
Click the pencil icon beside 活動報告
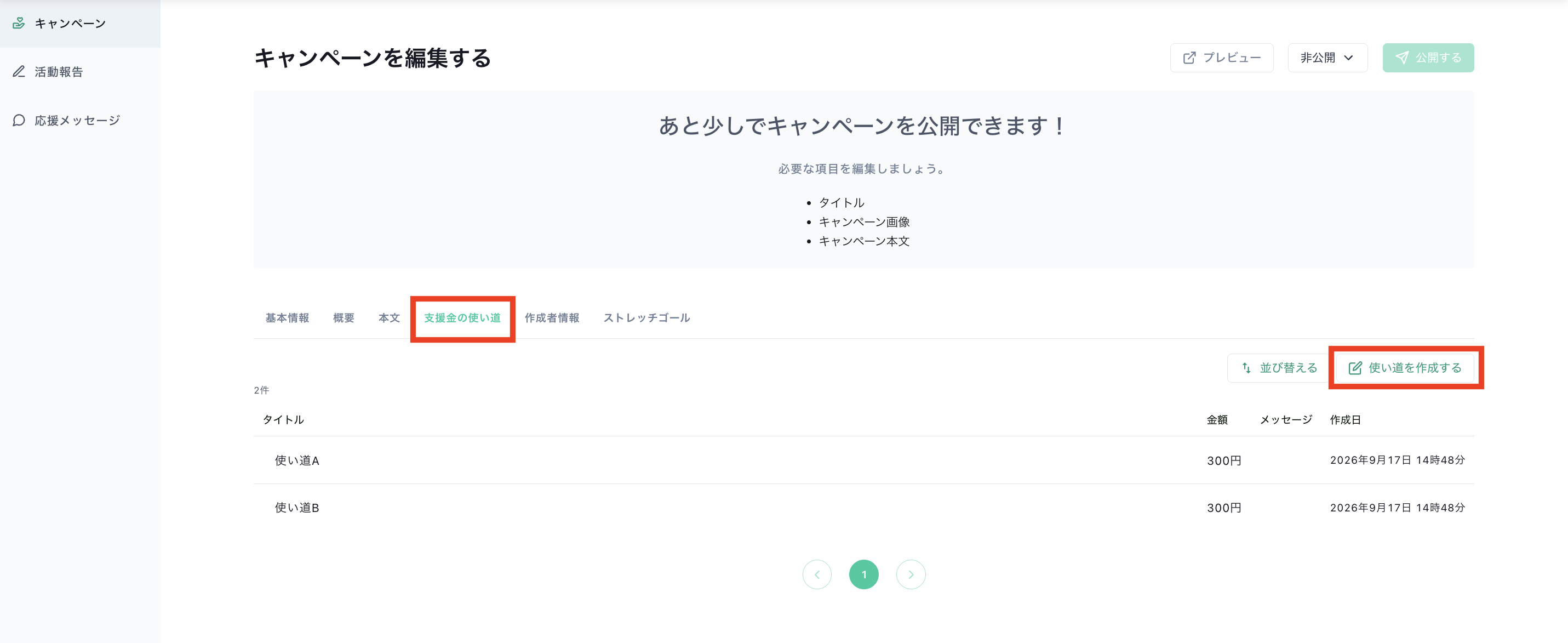click(19, 72)
